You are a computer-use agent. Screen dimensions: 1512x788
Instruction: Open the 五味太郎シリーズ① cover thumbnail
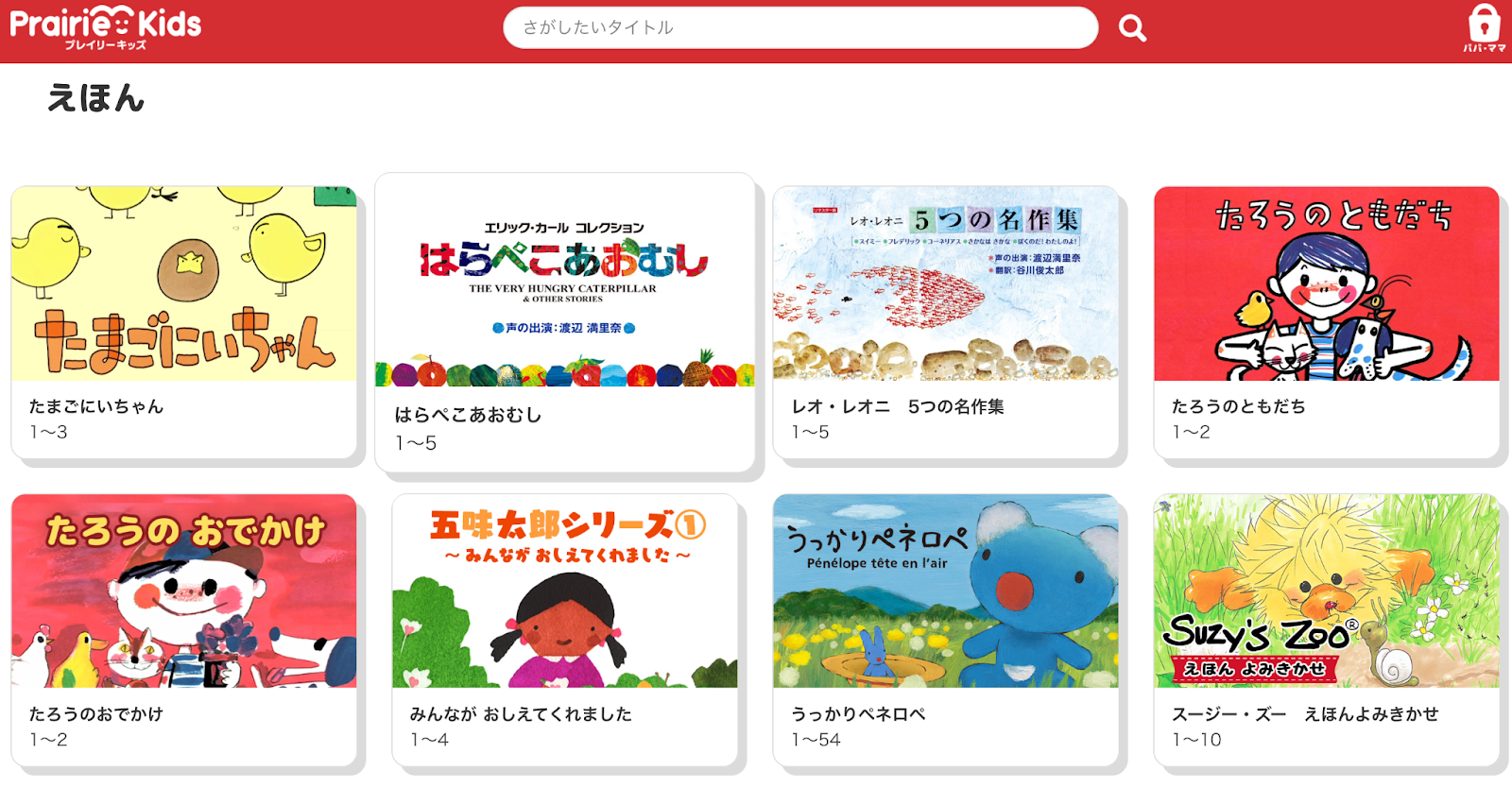point(565,591)
